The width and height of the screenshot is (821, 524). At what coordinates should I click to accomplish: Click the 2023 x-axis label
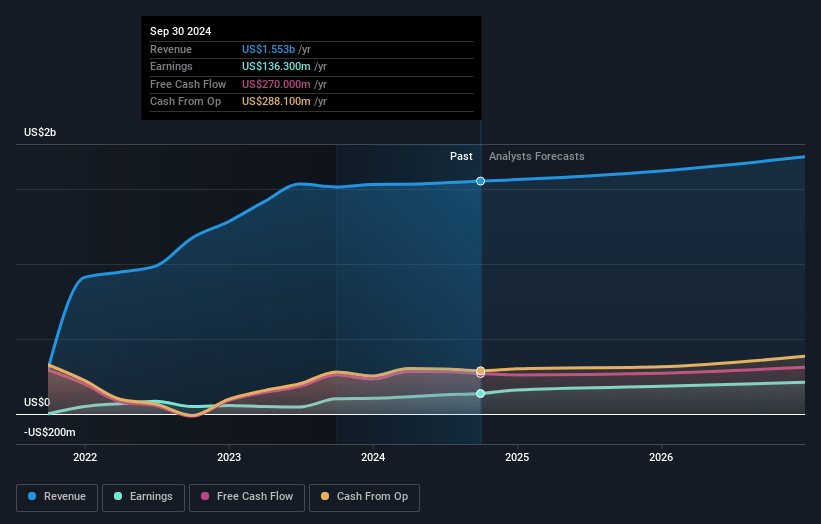coord(229,458)
